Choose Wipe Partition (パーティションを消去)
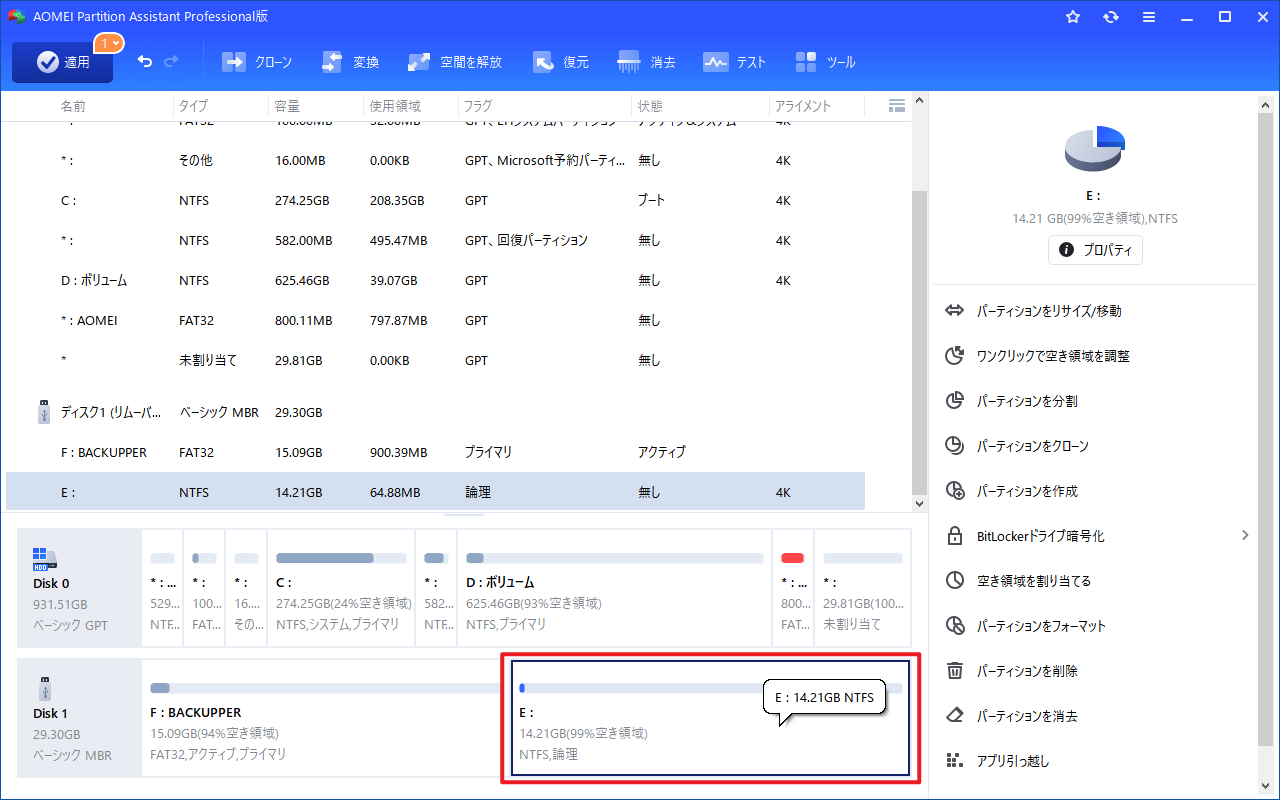The width and height of the screenshot is (1280, 800). click(1012, 716)
